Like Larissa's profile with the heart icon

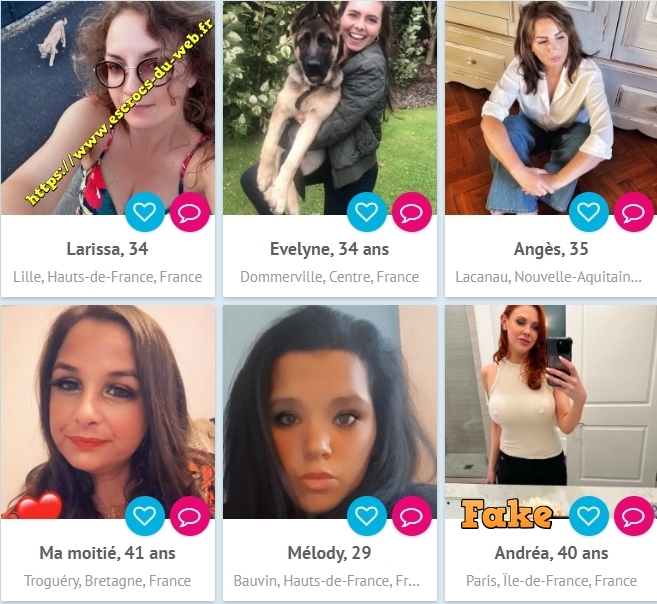pyautogui.click(x=145, y=212)
